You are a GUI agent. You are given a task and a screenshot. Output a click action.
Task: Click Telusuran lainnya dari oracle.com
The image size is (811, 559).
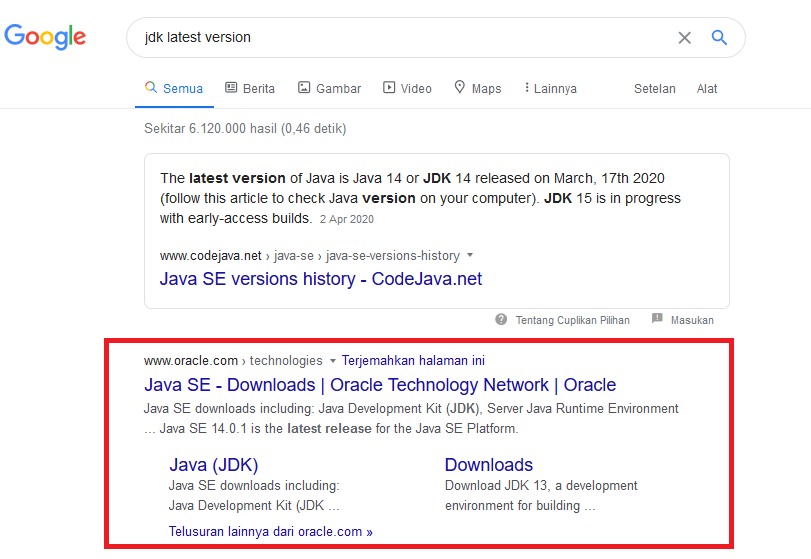tap(271, 532)
